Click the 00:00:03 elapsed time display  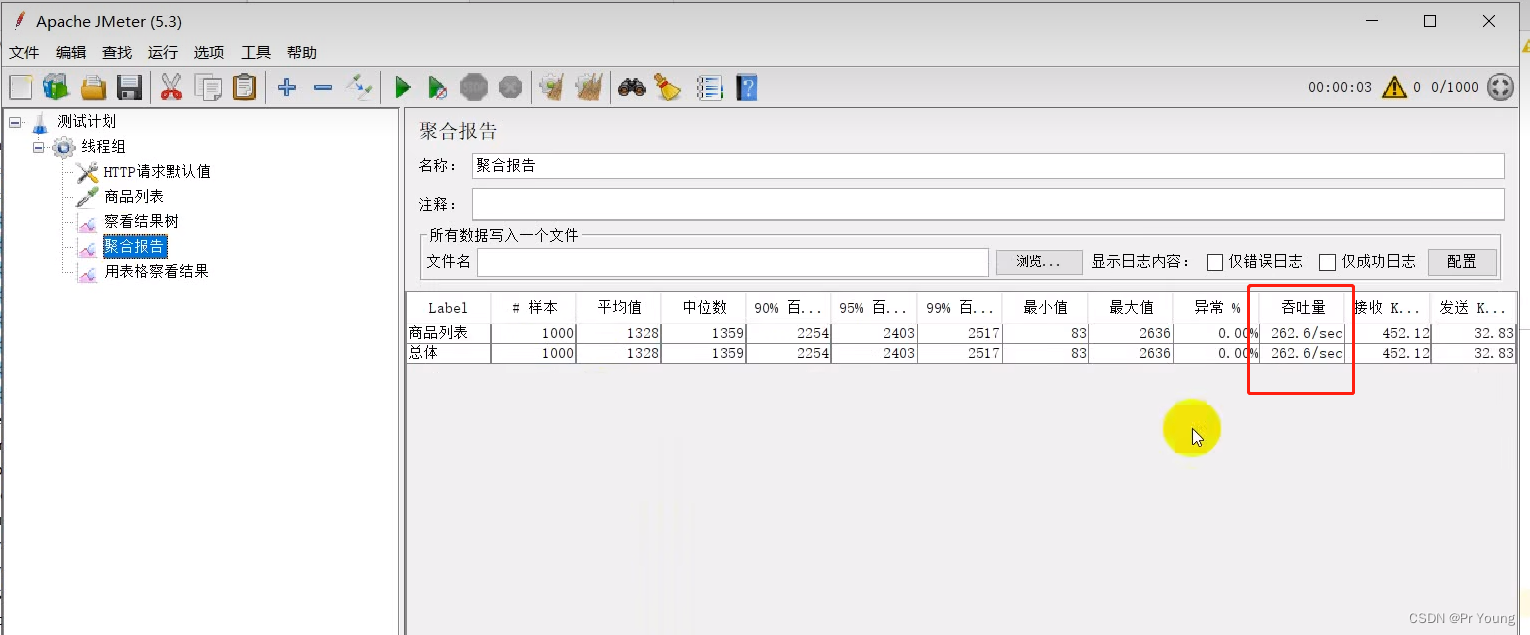pyautogui.click(x=1340, y=88)
